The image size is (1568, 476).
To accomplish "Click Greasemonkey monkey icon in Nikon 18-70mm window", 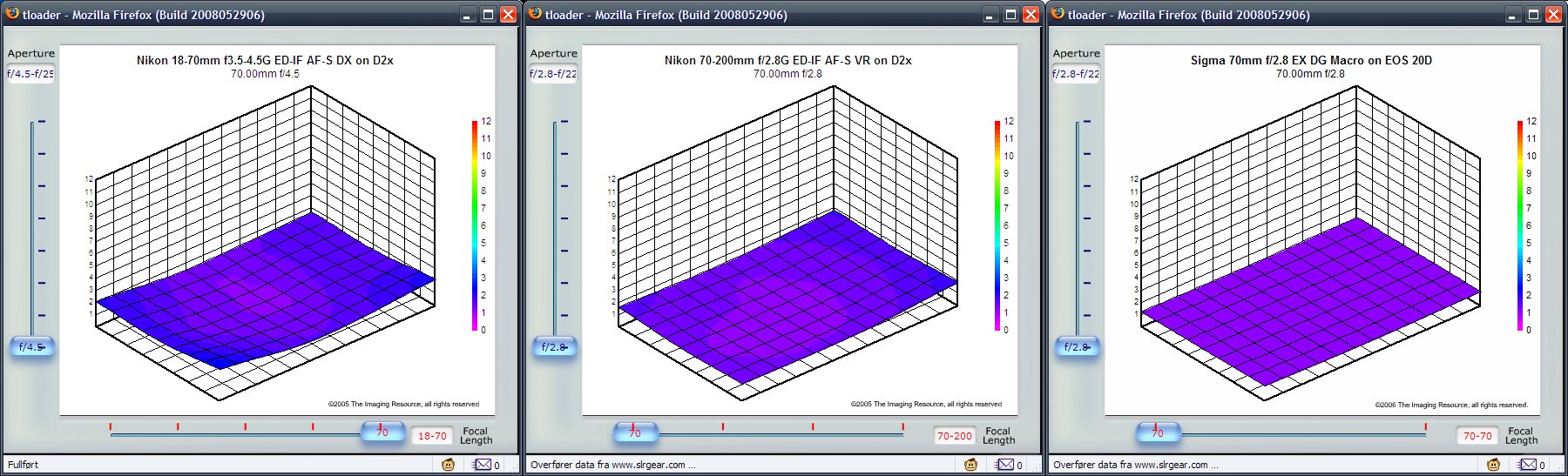I will pyautogui.click(x=448, y=465).
